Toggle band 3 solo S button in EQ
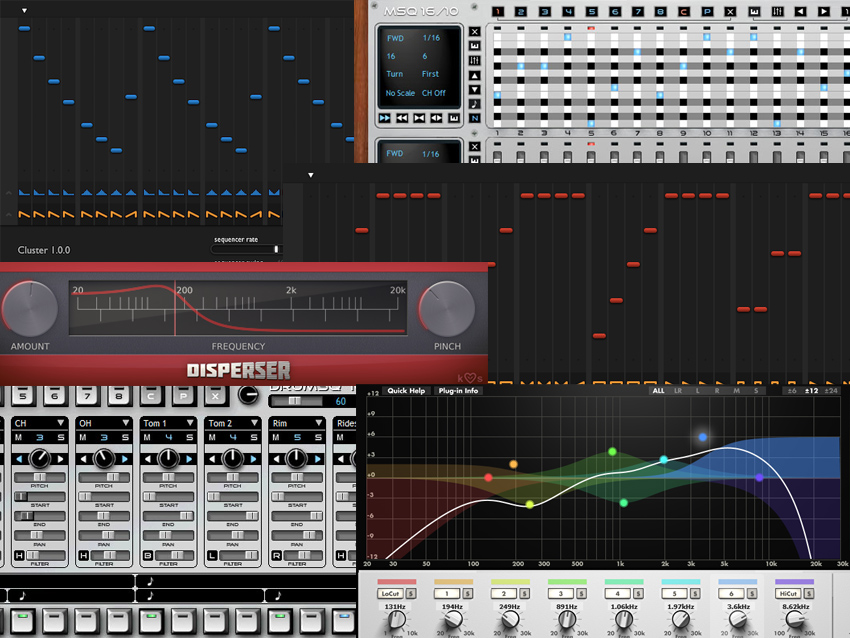 tap(581, 594)
